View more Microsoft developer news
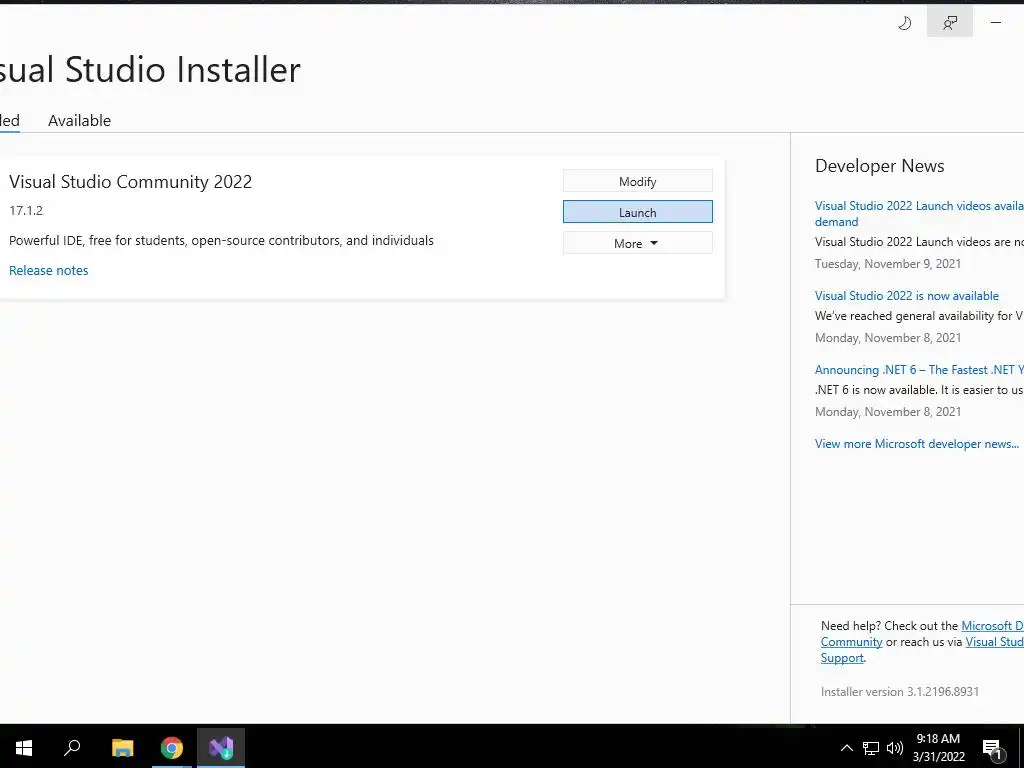The width and height of the screenshot is (1024, 768). (917, 444)
